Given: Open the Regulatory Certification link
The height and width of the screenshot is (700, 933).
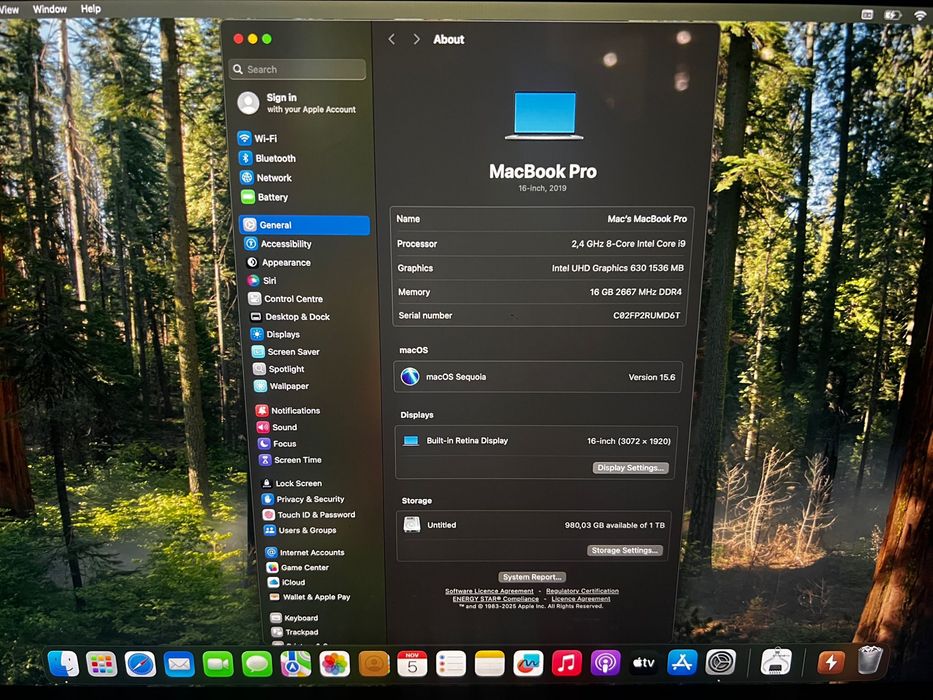Looking at the screenshot, I should pos(582,591).
